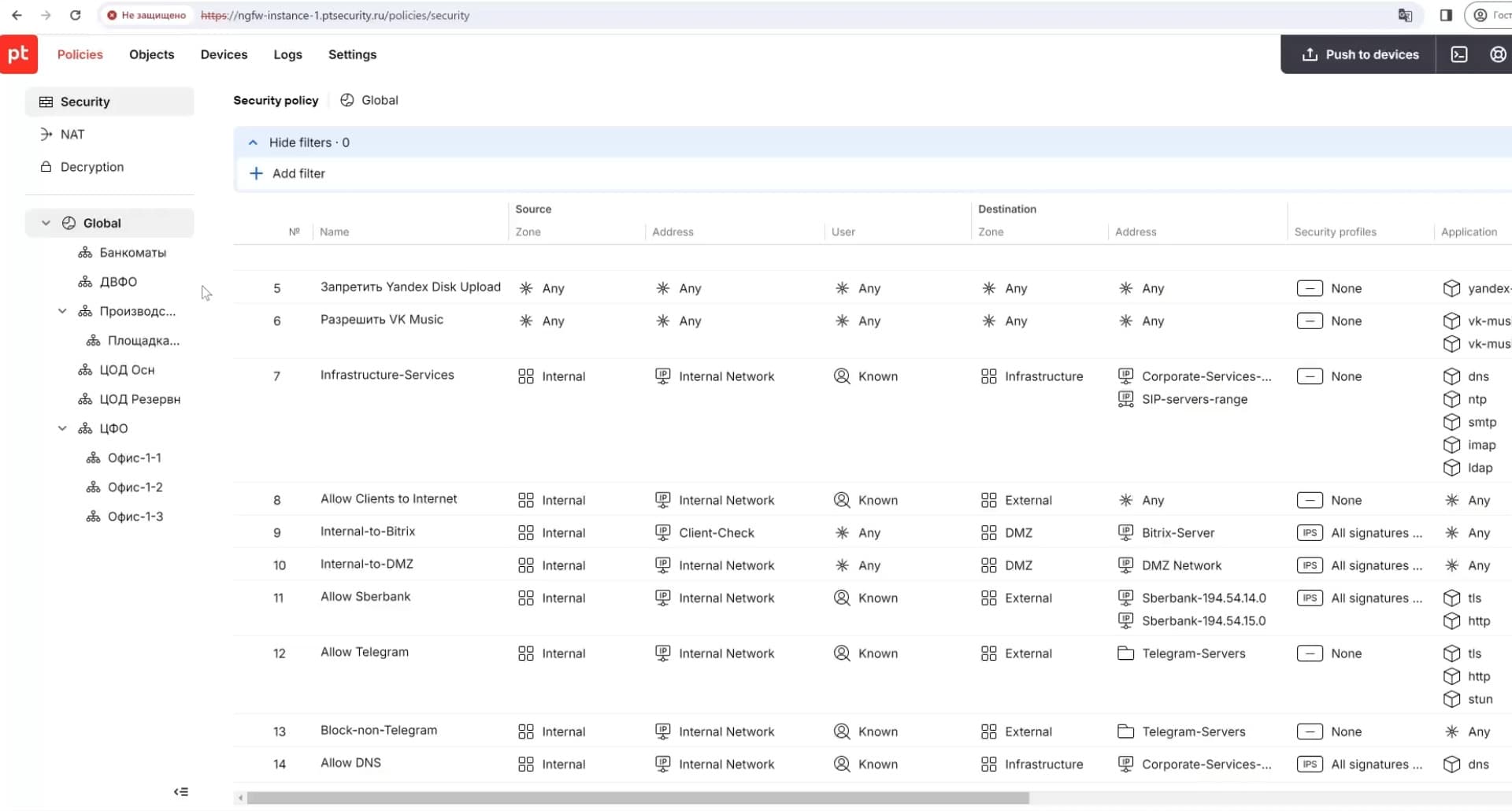This screenshot has width=1512, height=811.
Task: Collapse the Global tree node
Action: [46, 224]
